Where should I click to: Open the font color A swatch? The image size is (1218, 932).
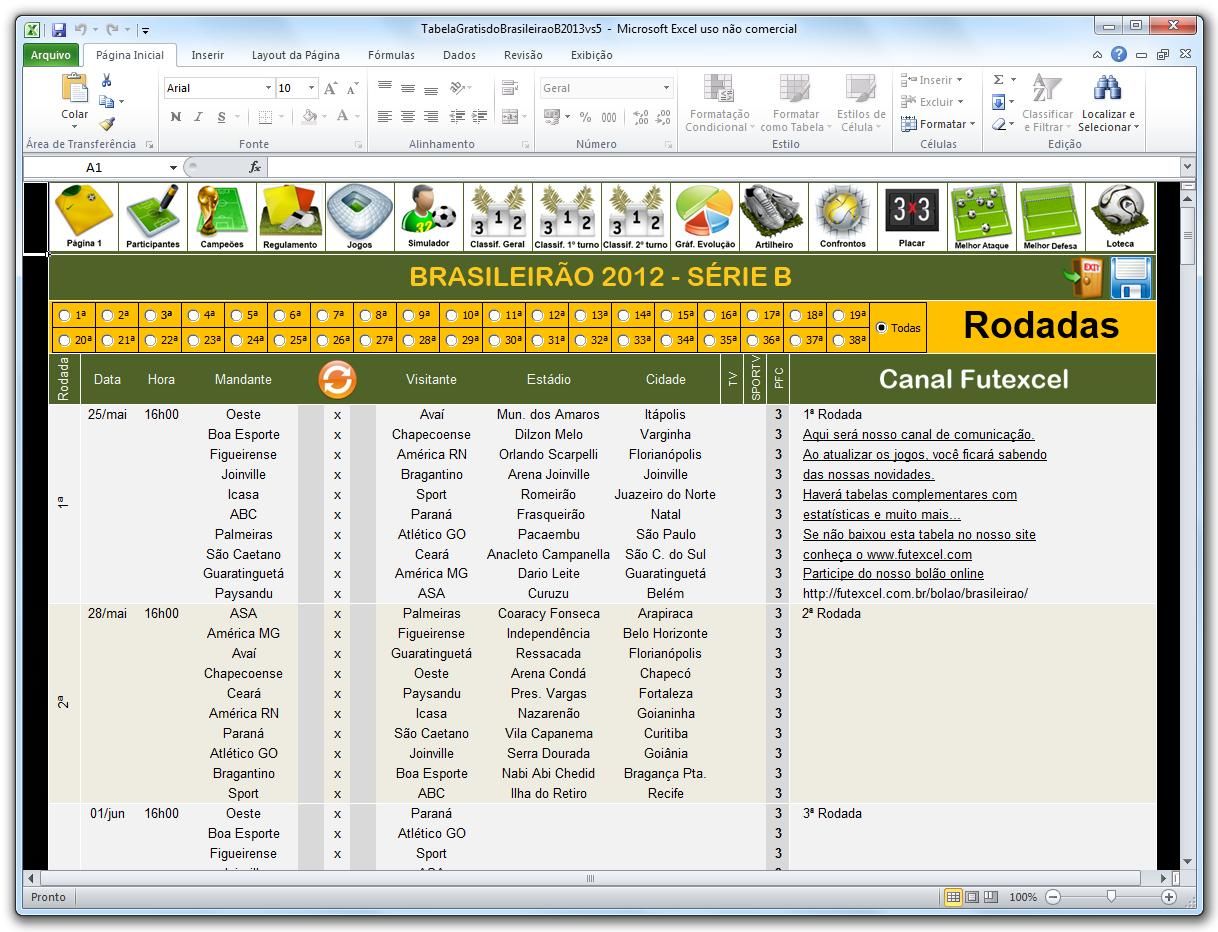343,117
